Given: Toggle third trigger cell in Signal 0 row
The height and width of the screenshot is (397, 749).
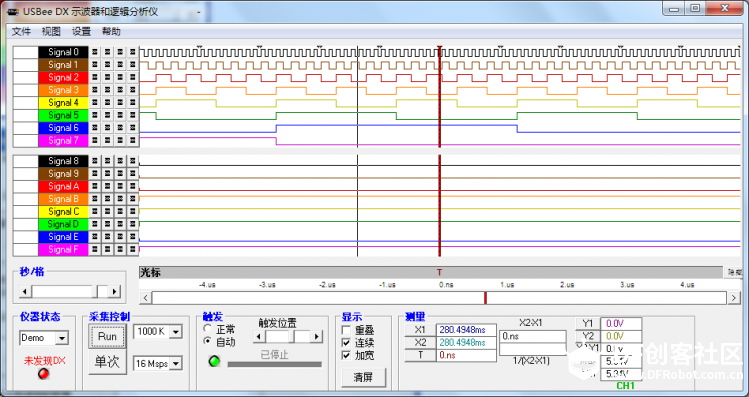Looking at the screenshot, I should (x=120, y=52).
